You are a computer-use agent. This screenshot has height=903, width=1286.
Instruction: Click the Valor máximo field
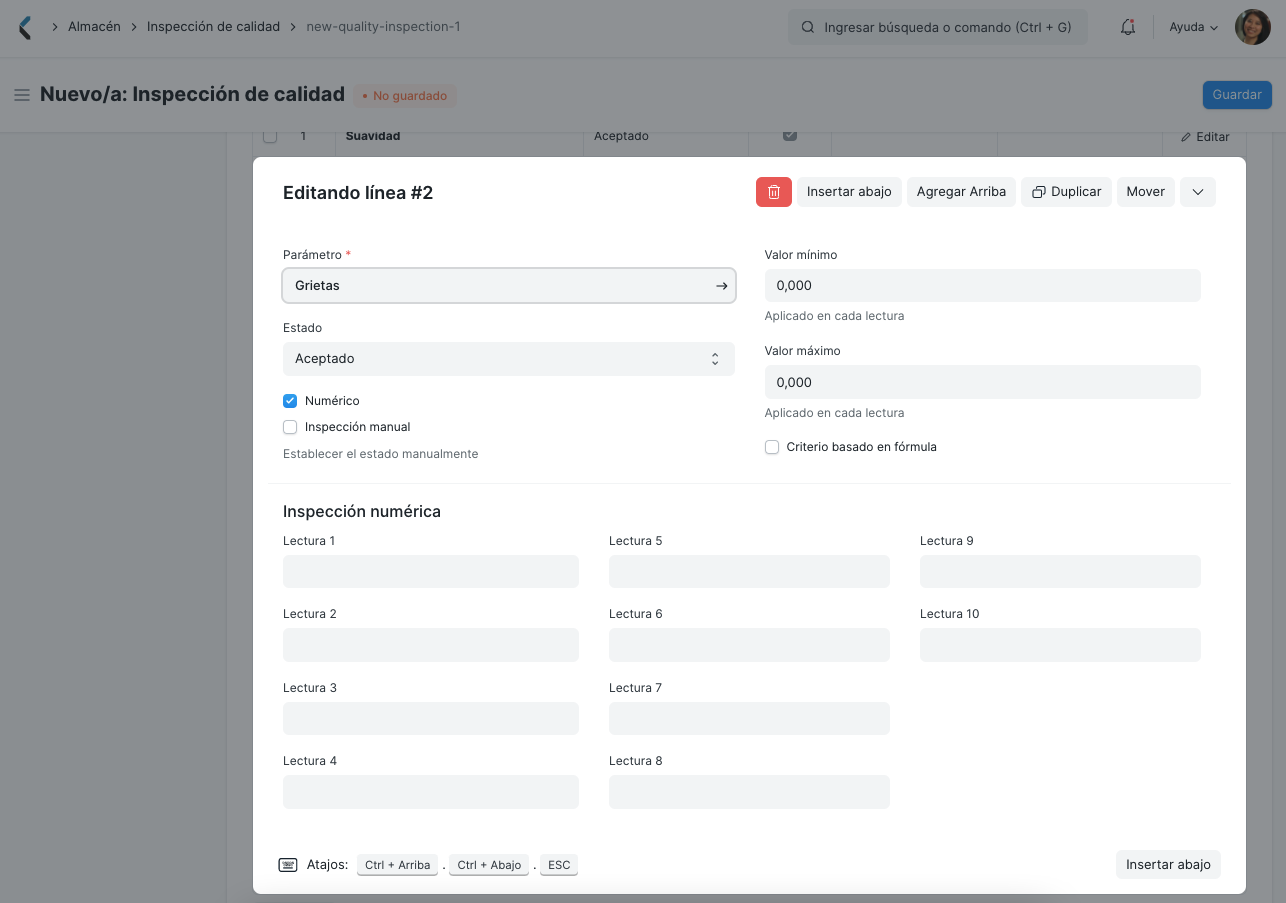(x=982, y=382)
